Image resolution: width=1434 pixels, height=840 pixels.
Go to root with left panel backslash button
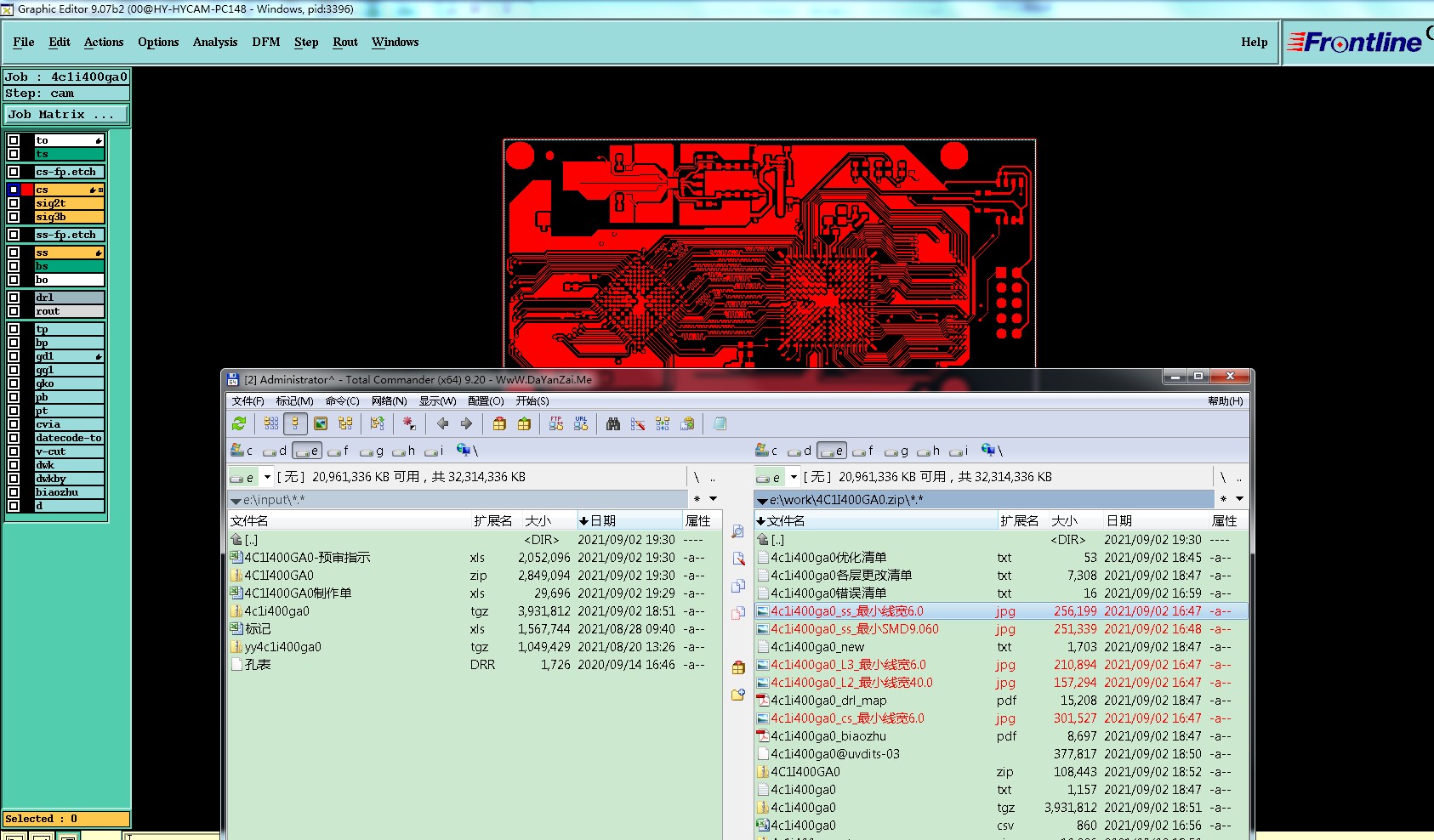pyautogui.click(x=697, y=477)
